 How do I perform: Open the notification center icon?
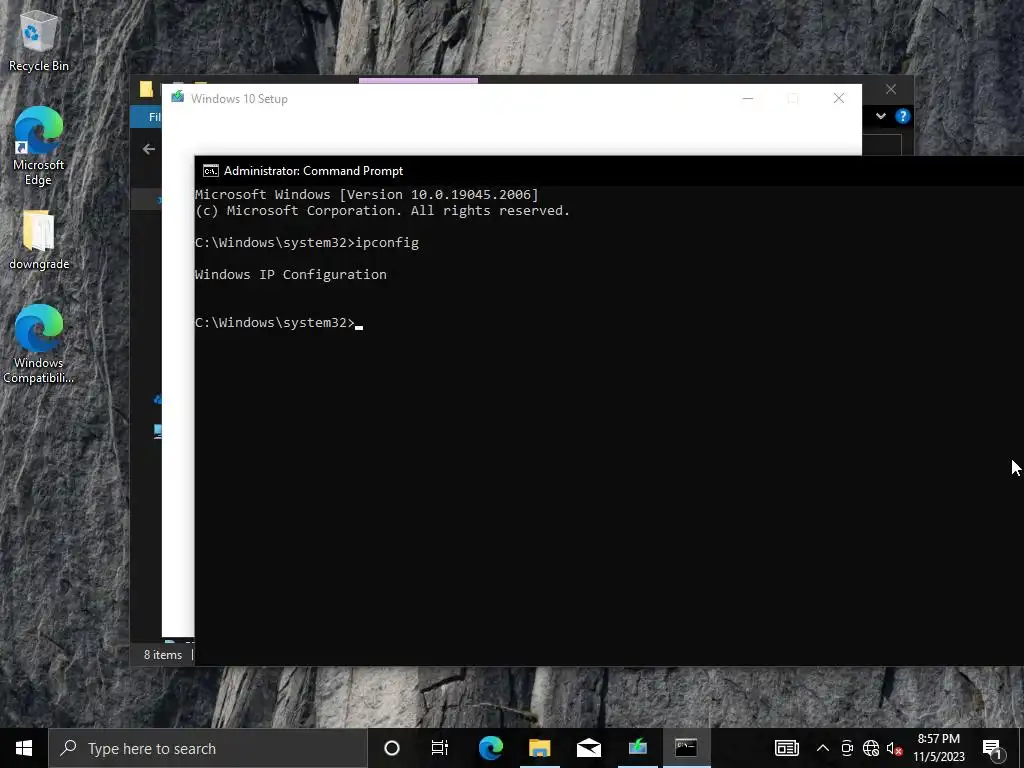(x=992, y=748)
